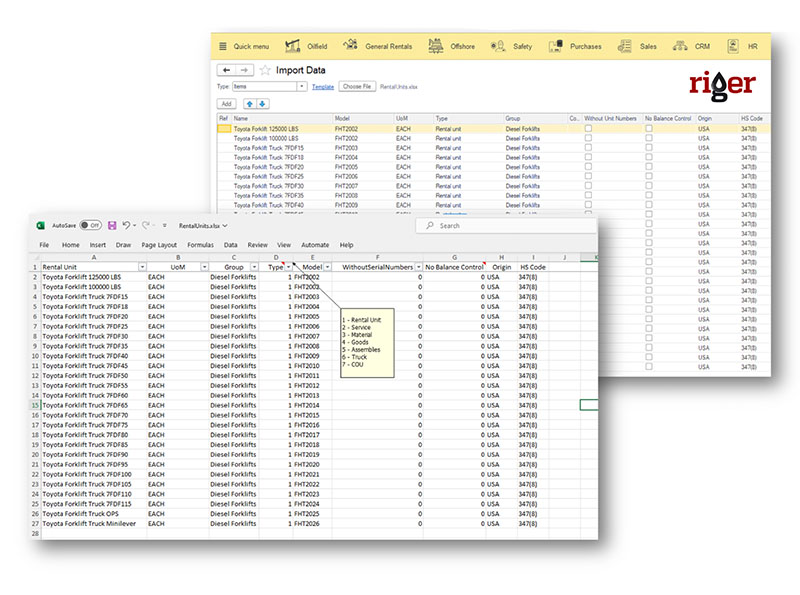The width and height of the screenshot is (800, 595).
Task: Click the Choose File button
Action: point(357,87)
